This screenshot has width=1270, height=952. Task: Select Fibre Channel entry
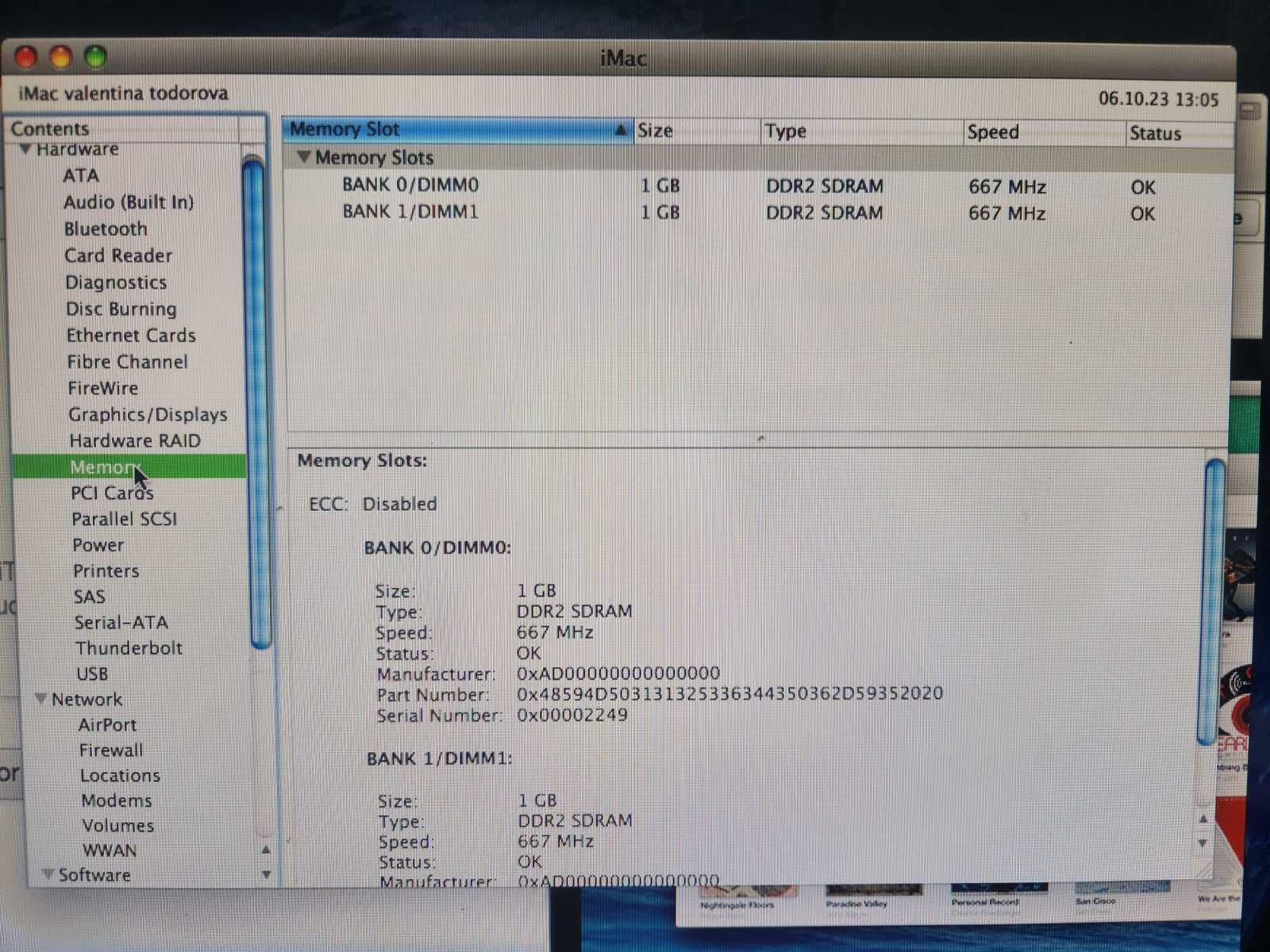(128, 362)
